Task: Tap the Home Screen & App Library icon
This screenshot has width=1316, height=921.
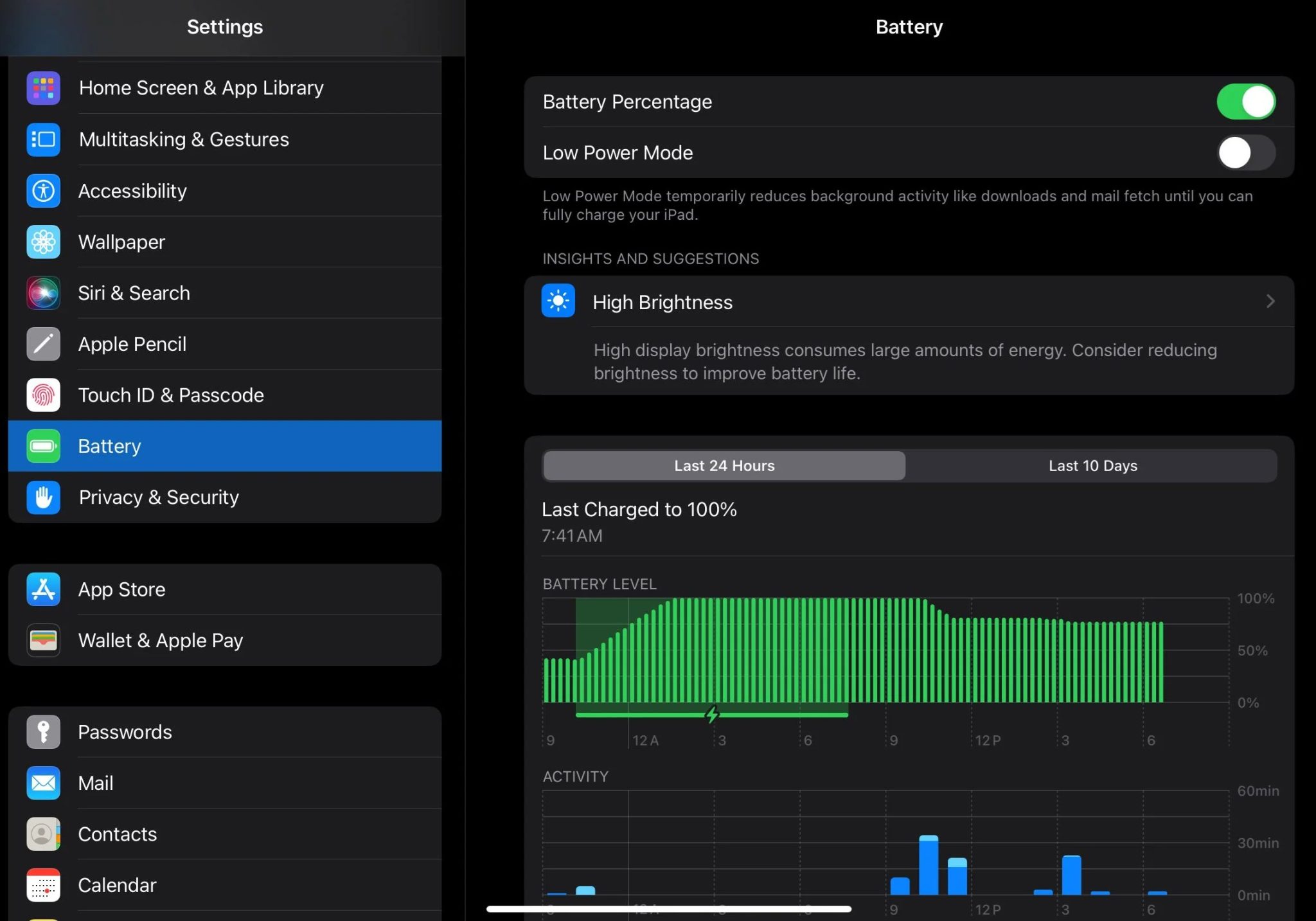Action: coord(43,88)
